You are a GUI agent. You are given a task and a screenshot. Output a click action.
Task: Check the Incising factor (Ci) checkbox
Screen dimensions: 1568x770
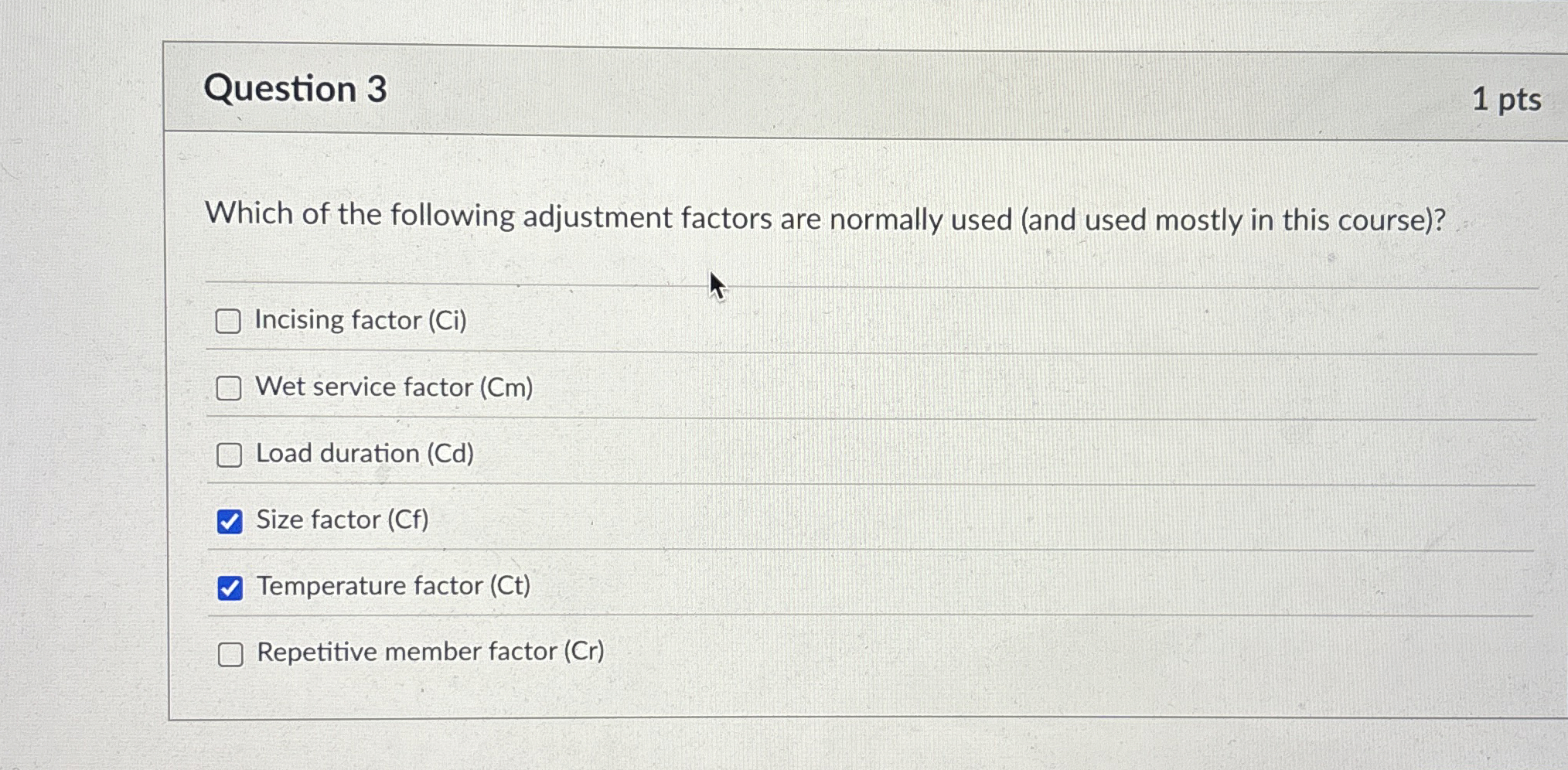[229, 321]
